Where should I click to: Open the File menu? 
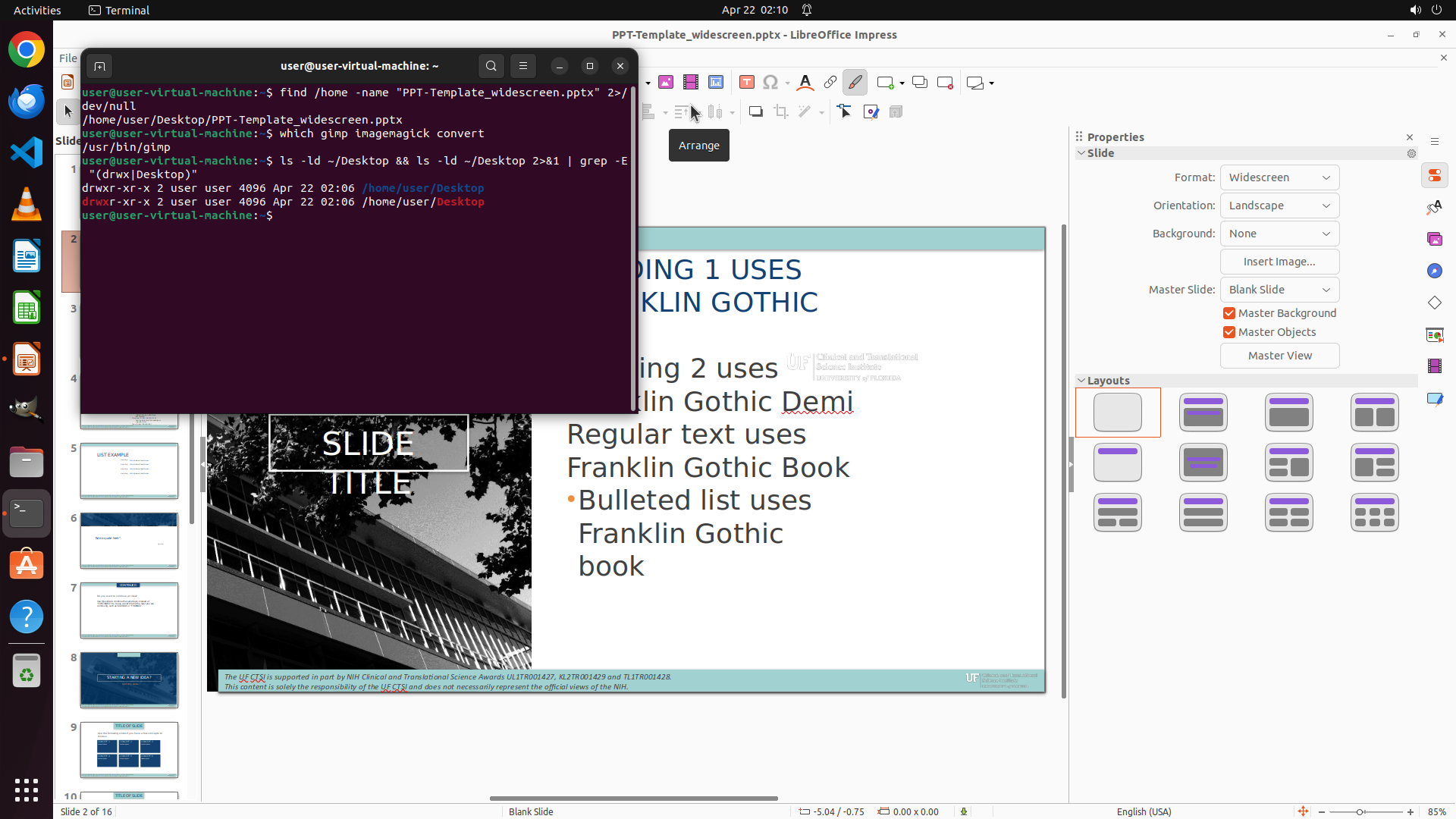tap(67, 58)
